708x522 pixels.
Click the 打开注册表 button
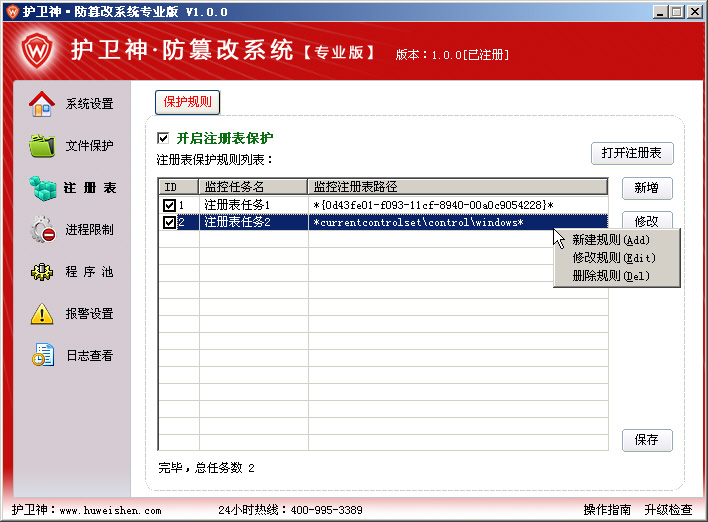632,153
